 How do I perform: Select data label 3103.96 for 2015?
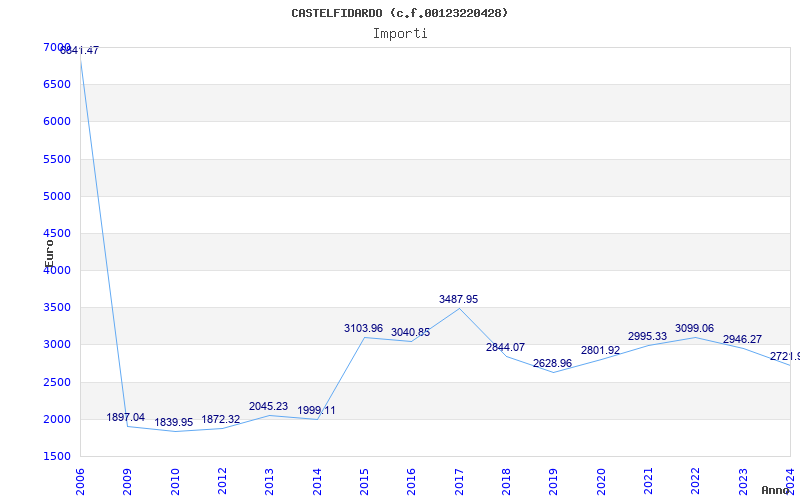[x=363, y=329]
